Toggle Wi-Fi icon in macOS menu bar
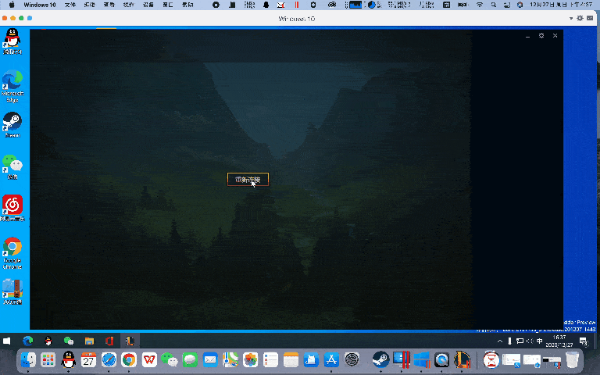 479,5
